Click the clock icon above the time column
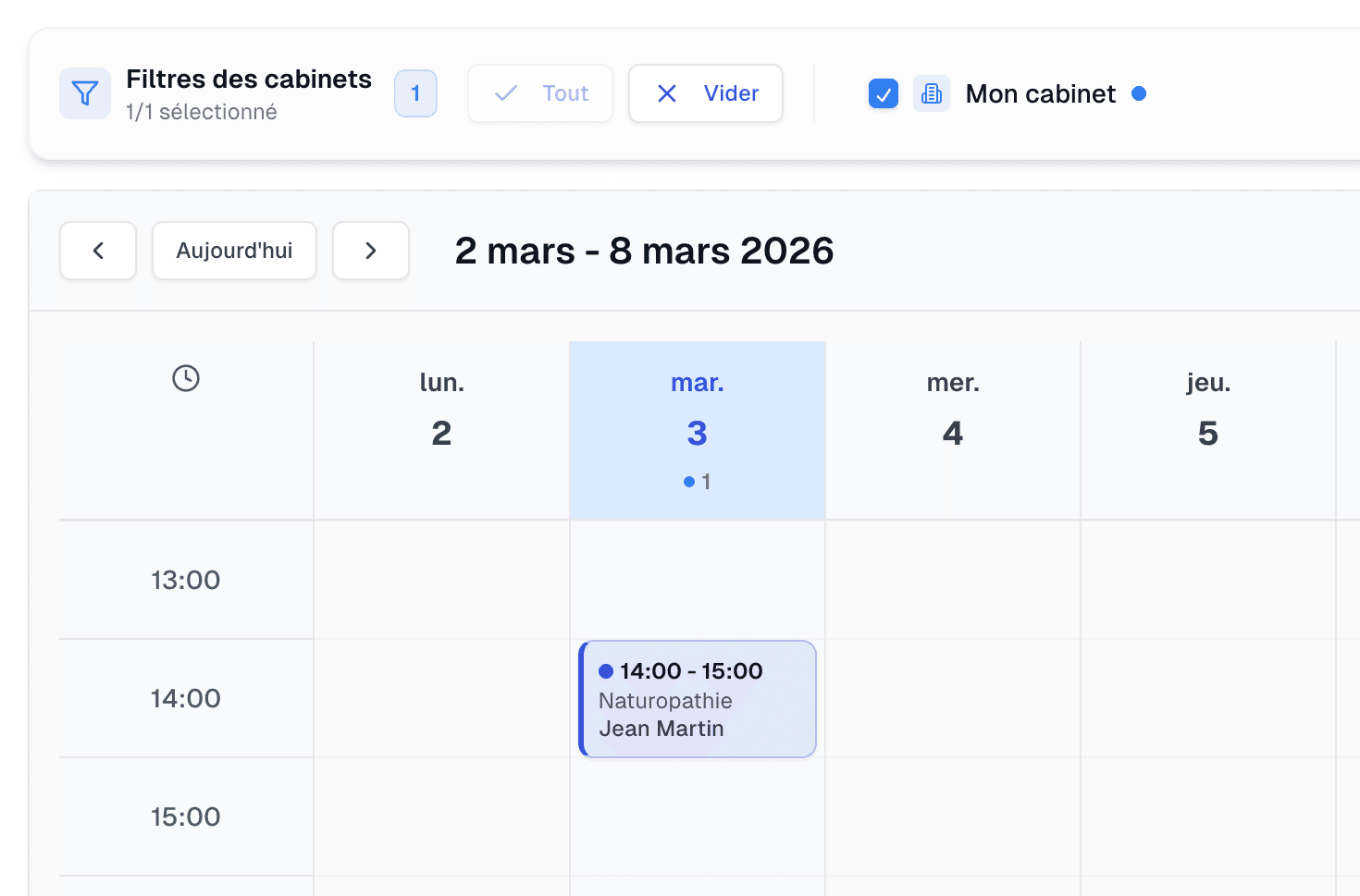The image size is (1360, 896). coord(185,378)
